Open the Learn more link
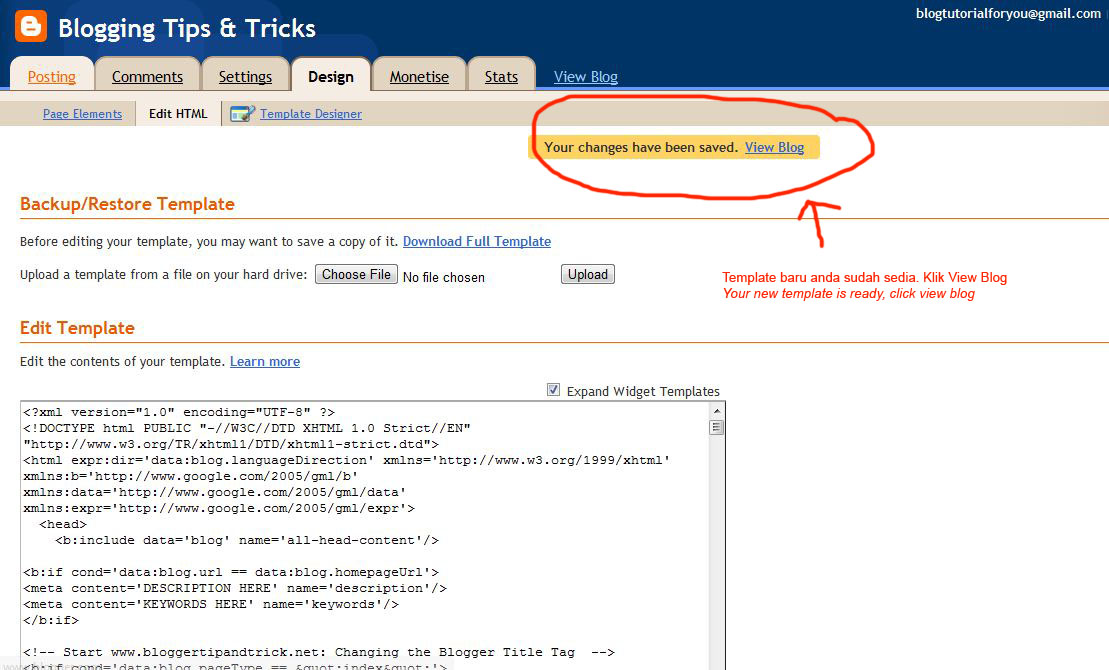Viewport: 1109px width, 670px height. 265,362
